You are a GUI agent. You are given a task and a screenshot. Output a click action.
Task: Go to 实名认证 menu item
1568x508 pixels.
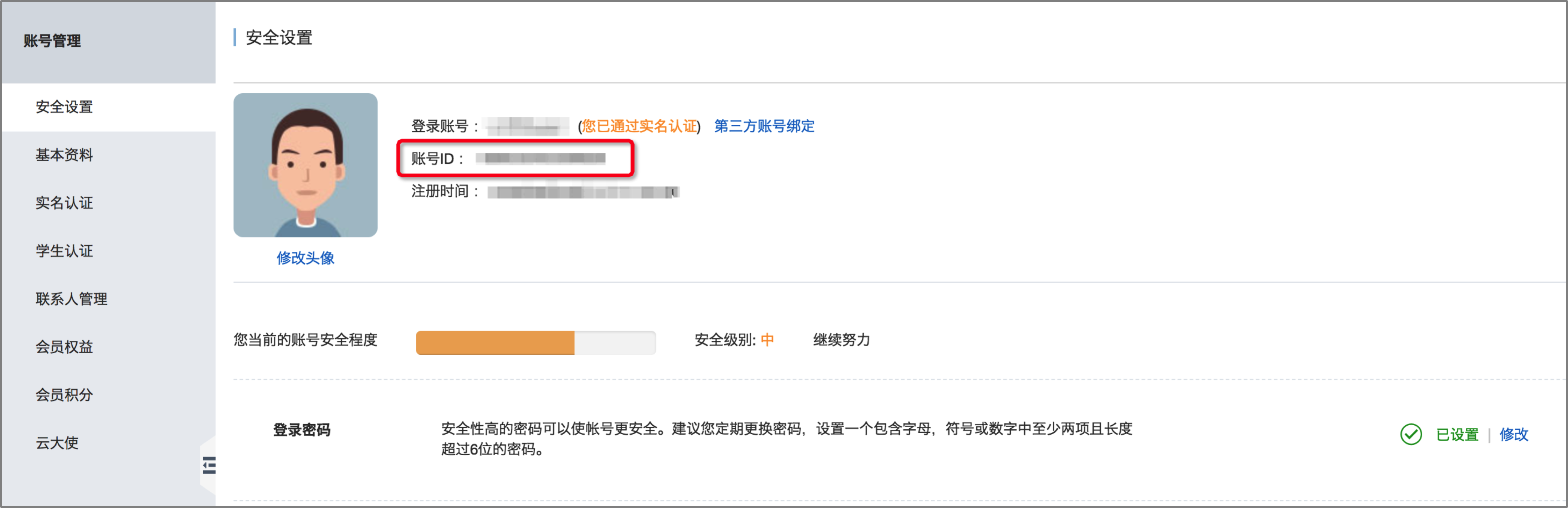(x=65, y=203)
